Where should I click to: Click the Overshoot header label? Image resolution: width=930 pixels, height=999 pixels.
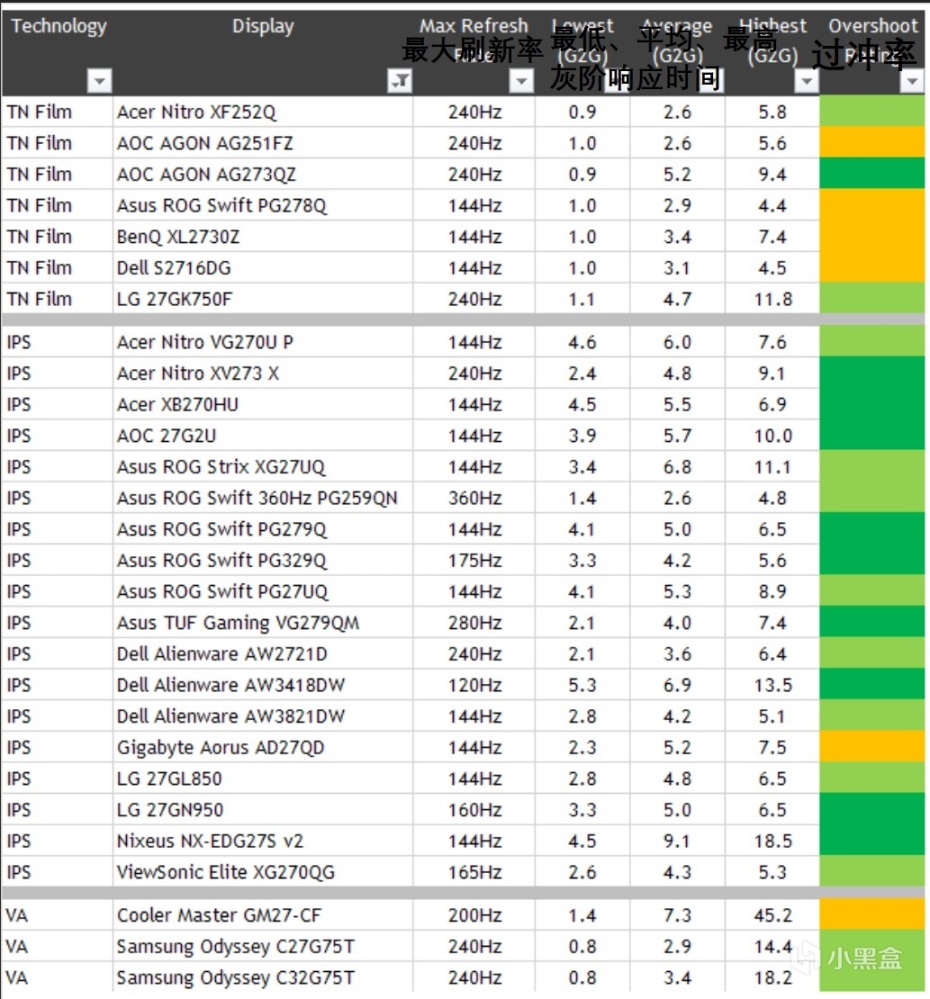tap(873, 26)
